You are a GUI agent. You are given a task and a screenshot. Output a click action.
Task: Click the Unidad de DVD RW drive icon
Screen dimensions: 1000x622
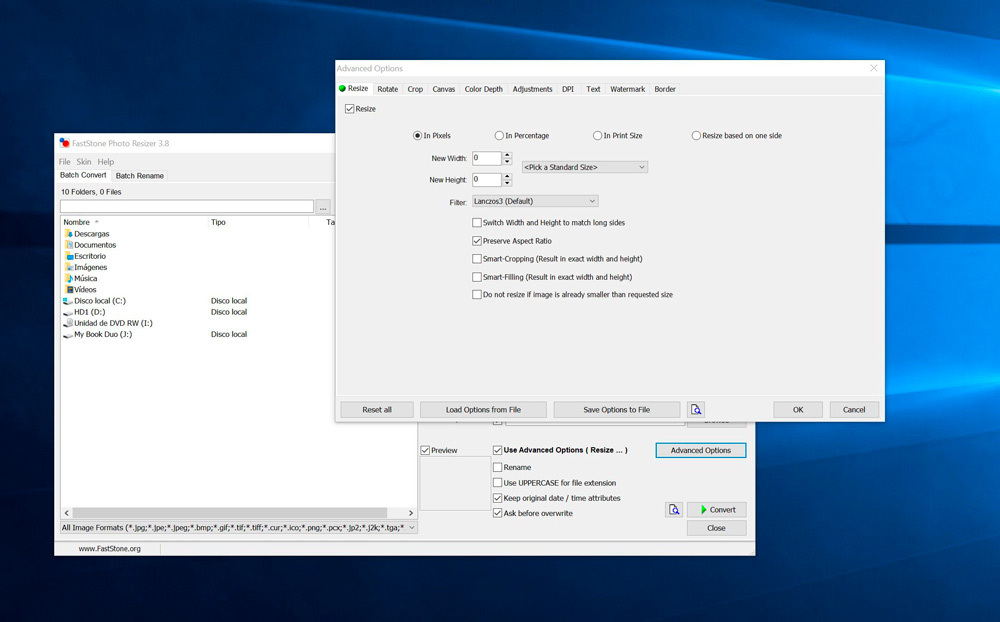click(x=68, y=323)
